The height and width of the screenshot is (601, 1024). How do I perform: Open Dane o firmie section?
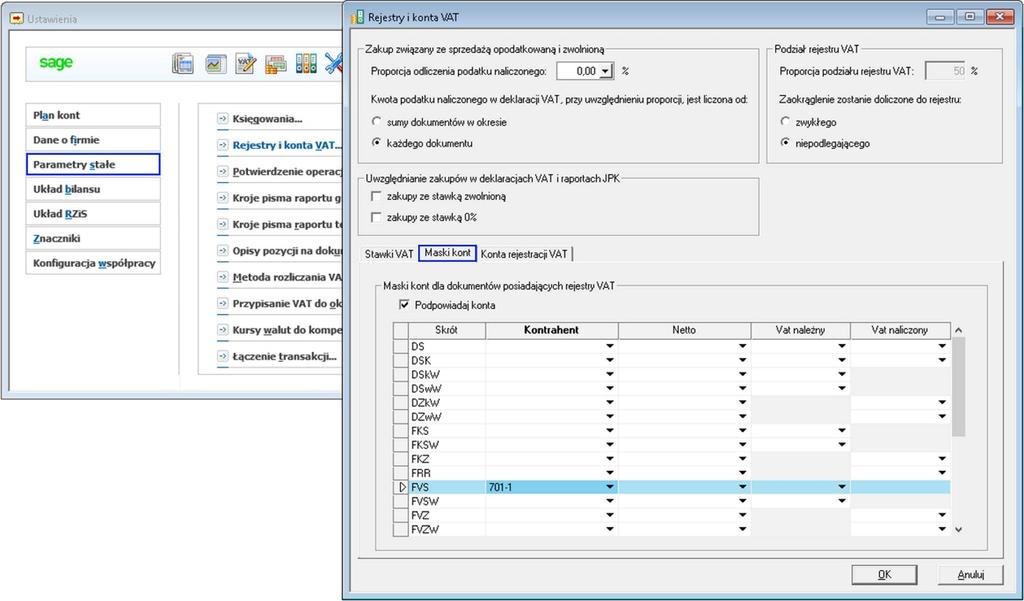(93, 140)
